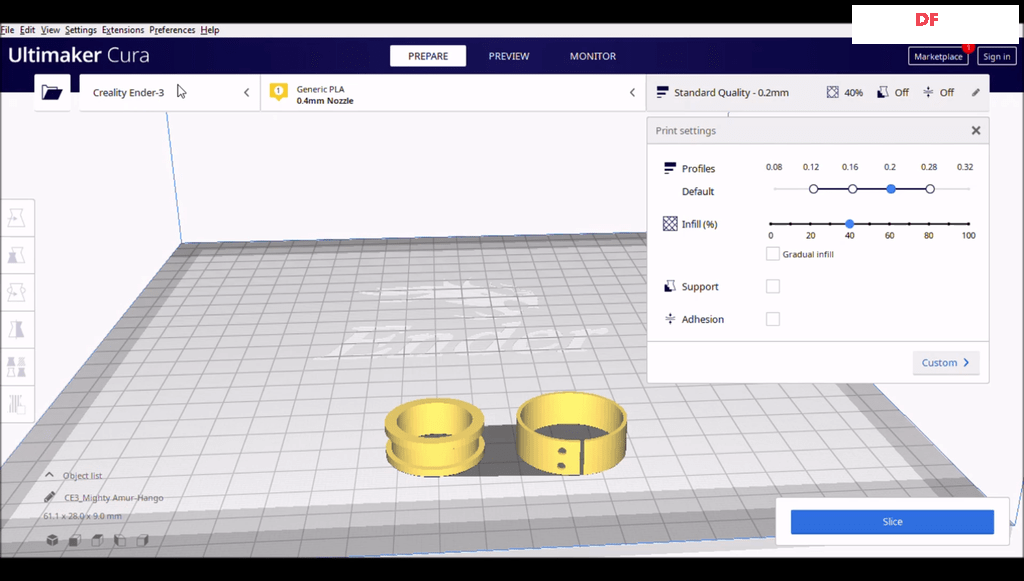The height and width of the screenshot is (581, 1024).
Task: Collapse the Object list
Action: [x=50, y=475]
